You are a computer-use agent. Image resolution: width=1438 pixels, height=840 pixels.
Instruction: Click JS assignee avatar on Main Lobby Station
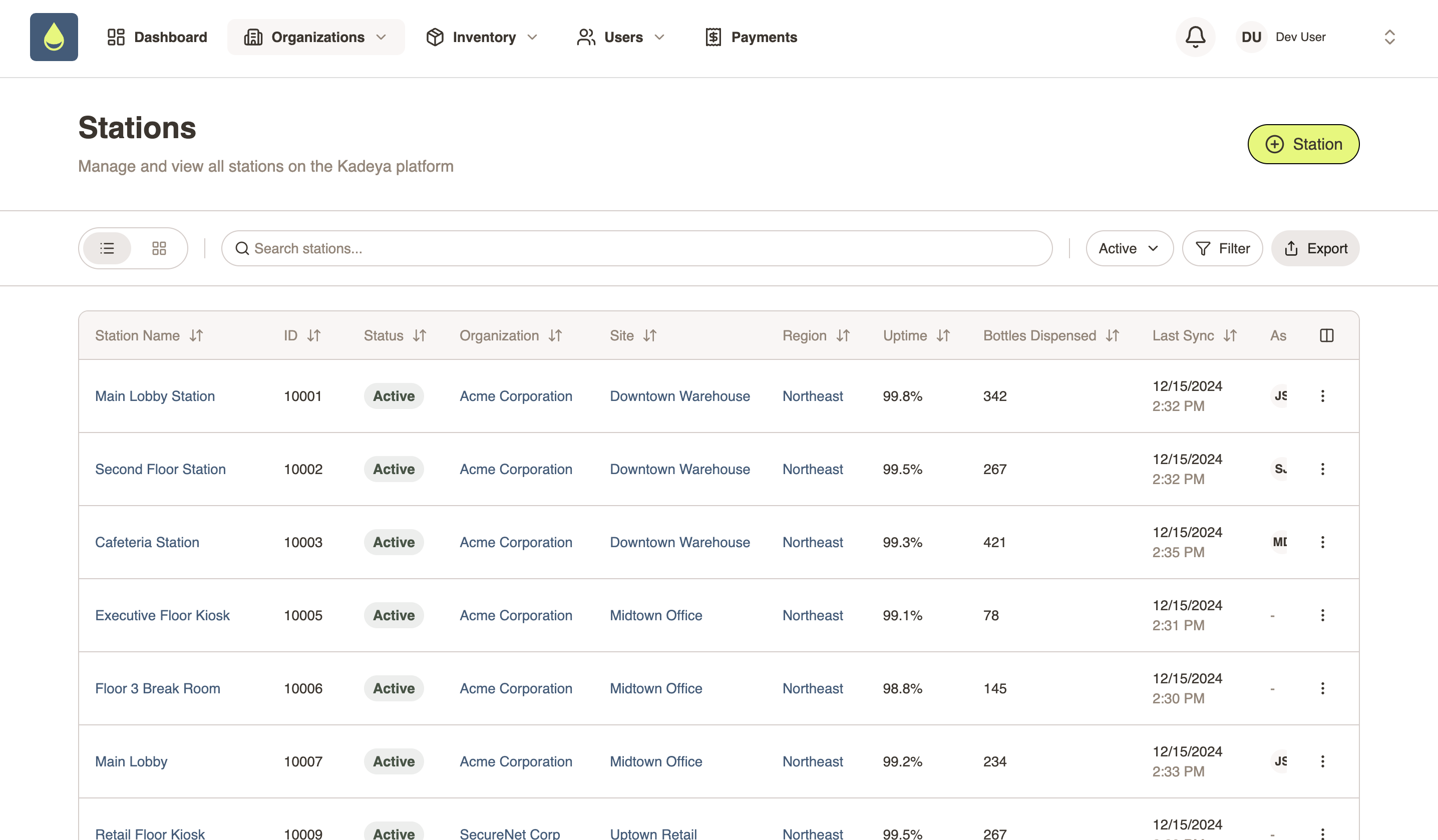1279,396
